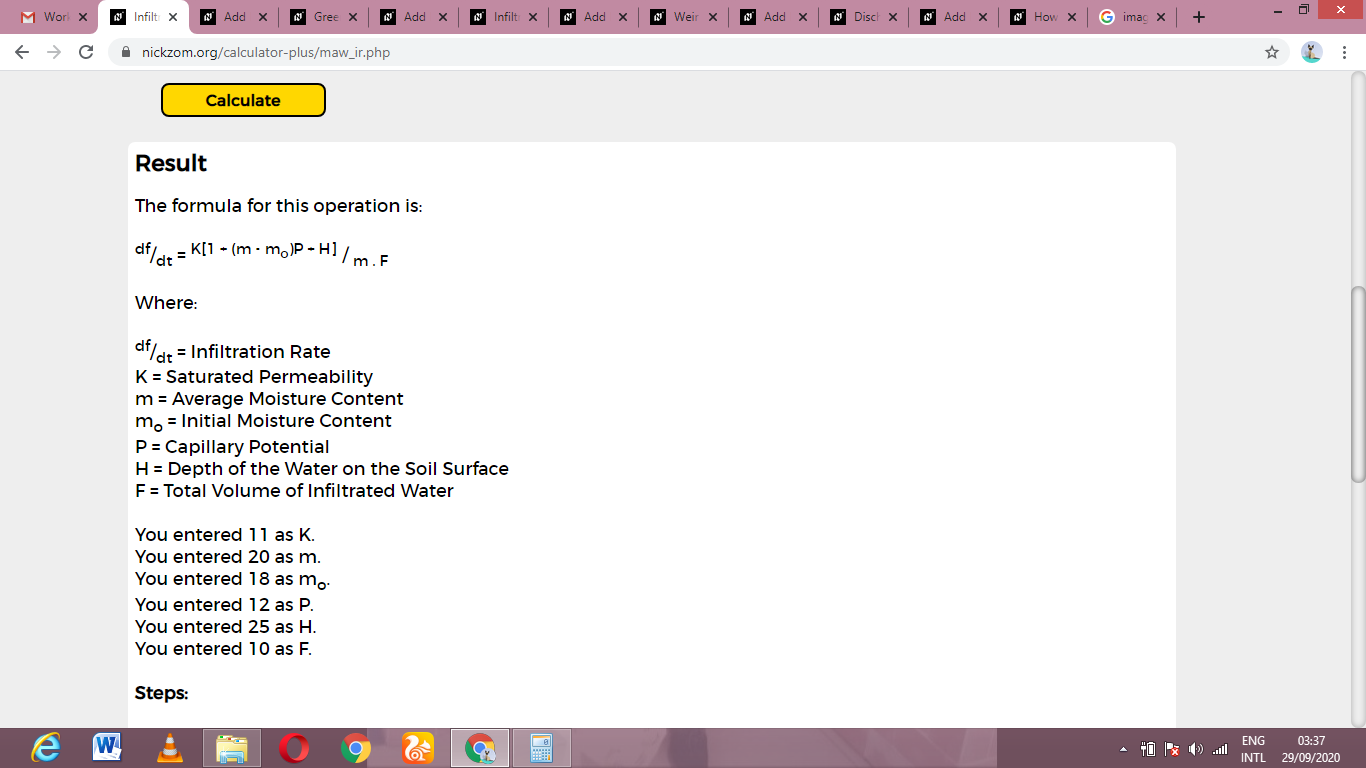Open new tab with plus button

pos(1199,17)
